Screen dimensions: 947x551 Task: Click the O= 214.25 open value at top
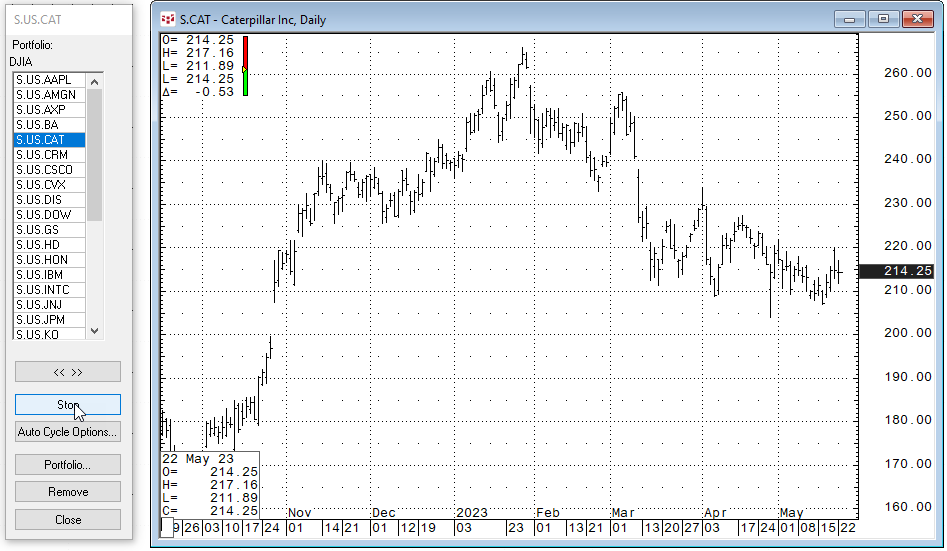point(197,40)
